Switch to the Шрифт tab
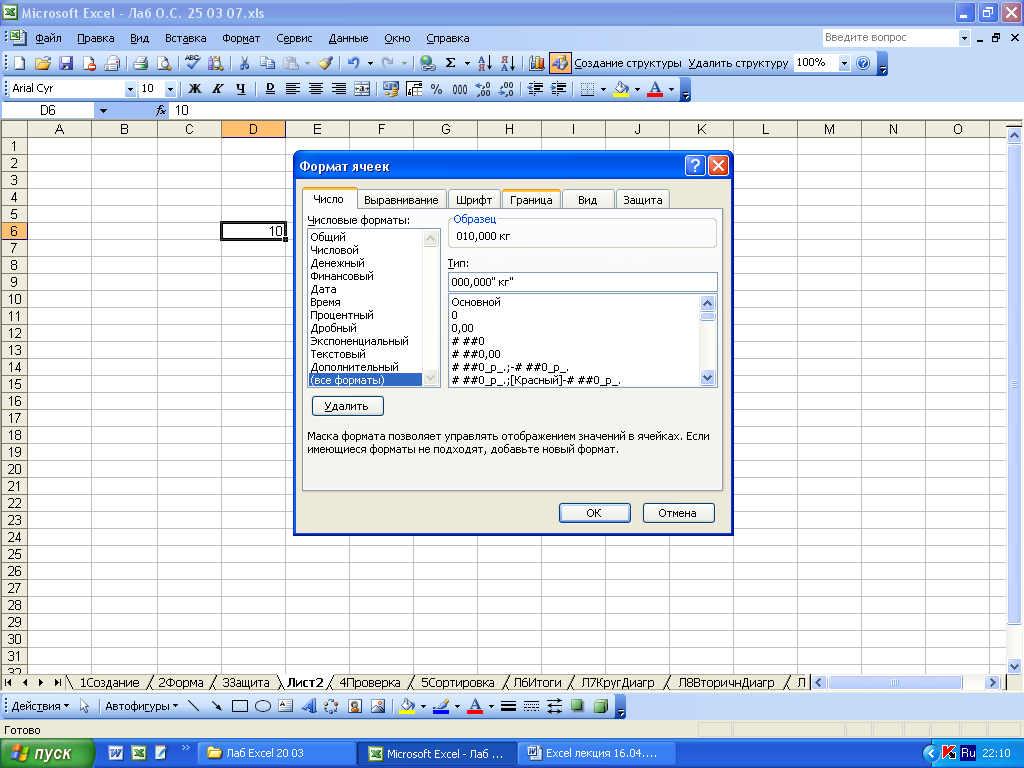1024x768 pixels. tap(474, 200)
